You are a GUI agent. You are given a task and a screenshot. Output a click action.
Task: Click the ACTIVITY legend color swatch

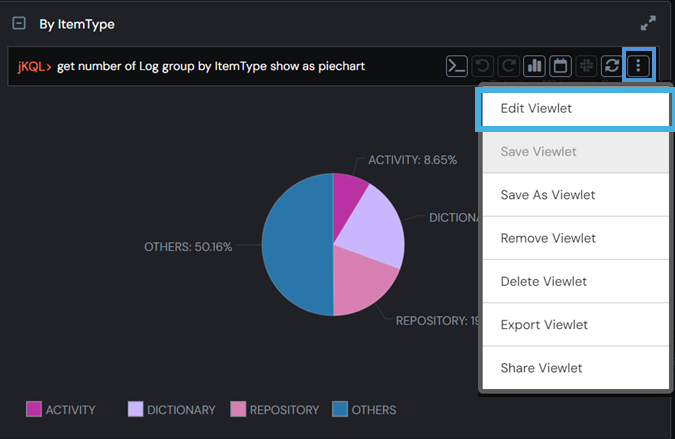click(x=34, y=409)
